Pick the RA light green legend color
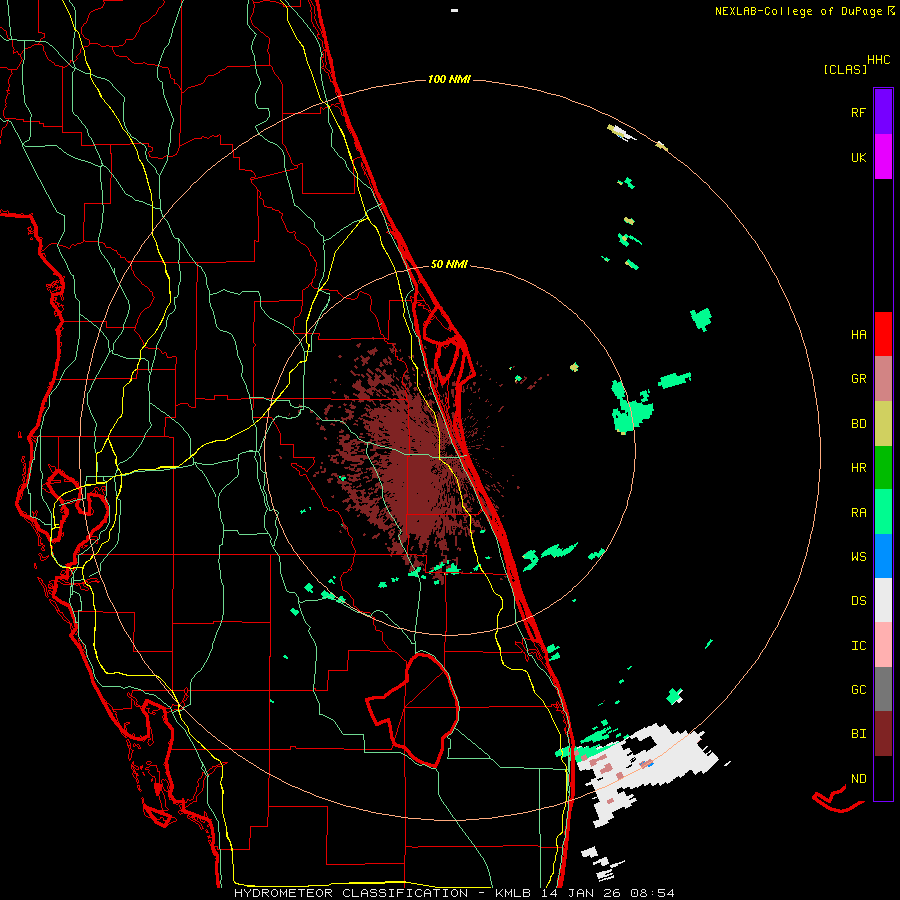The width and height of the screenshot is (900, 900). coord(883,512)
